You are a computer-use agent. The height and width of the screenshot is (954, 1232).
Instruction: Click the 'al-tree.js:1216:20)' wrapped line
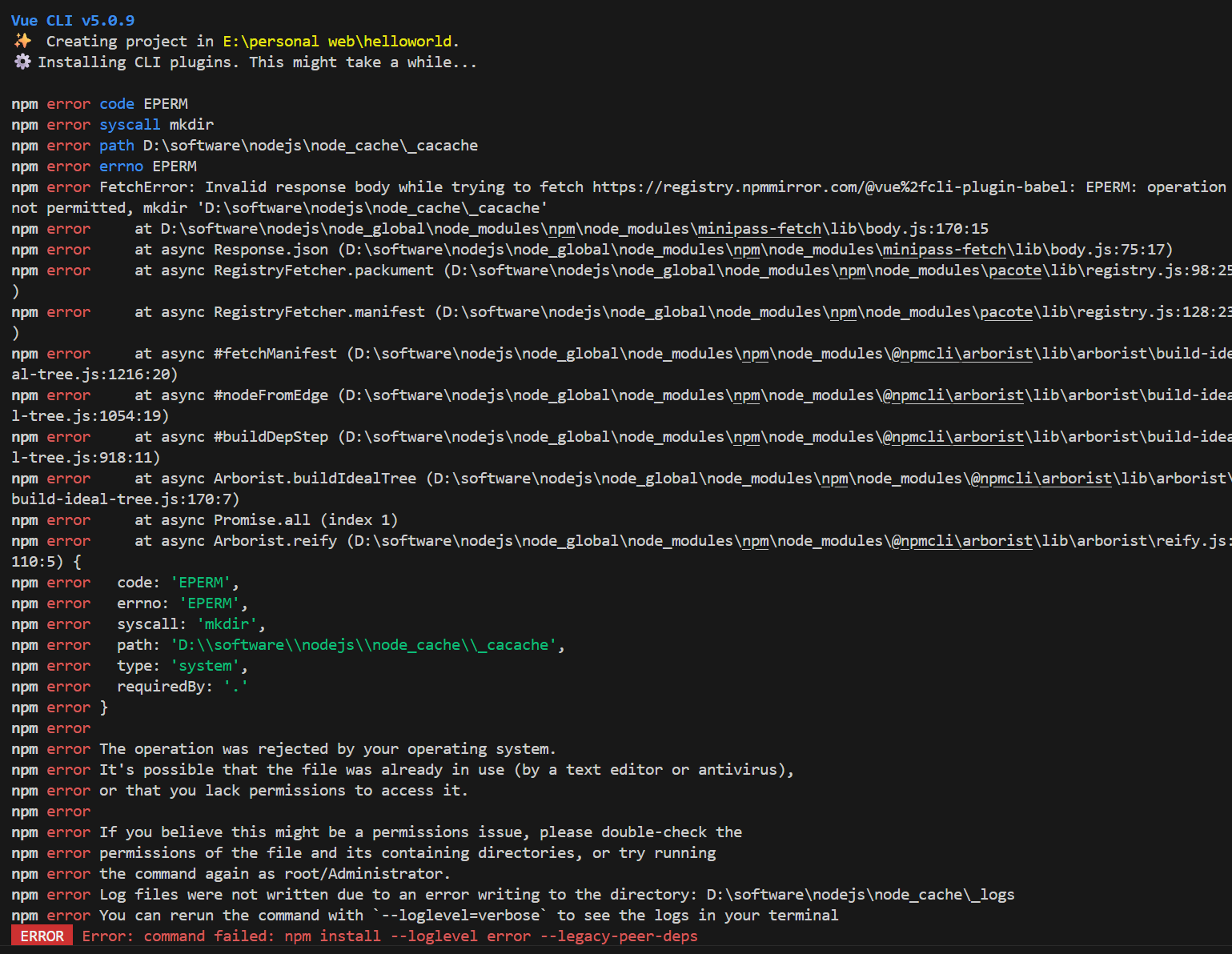(x=94, y=374)
